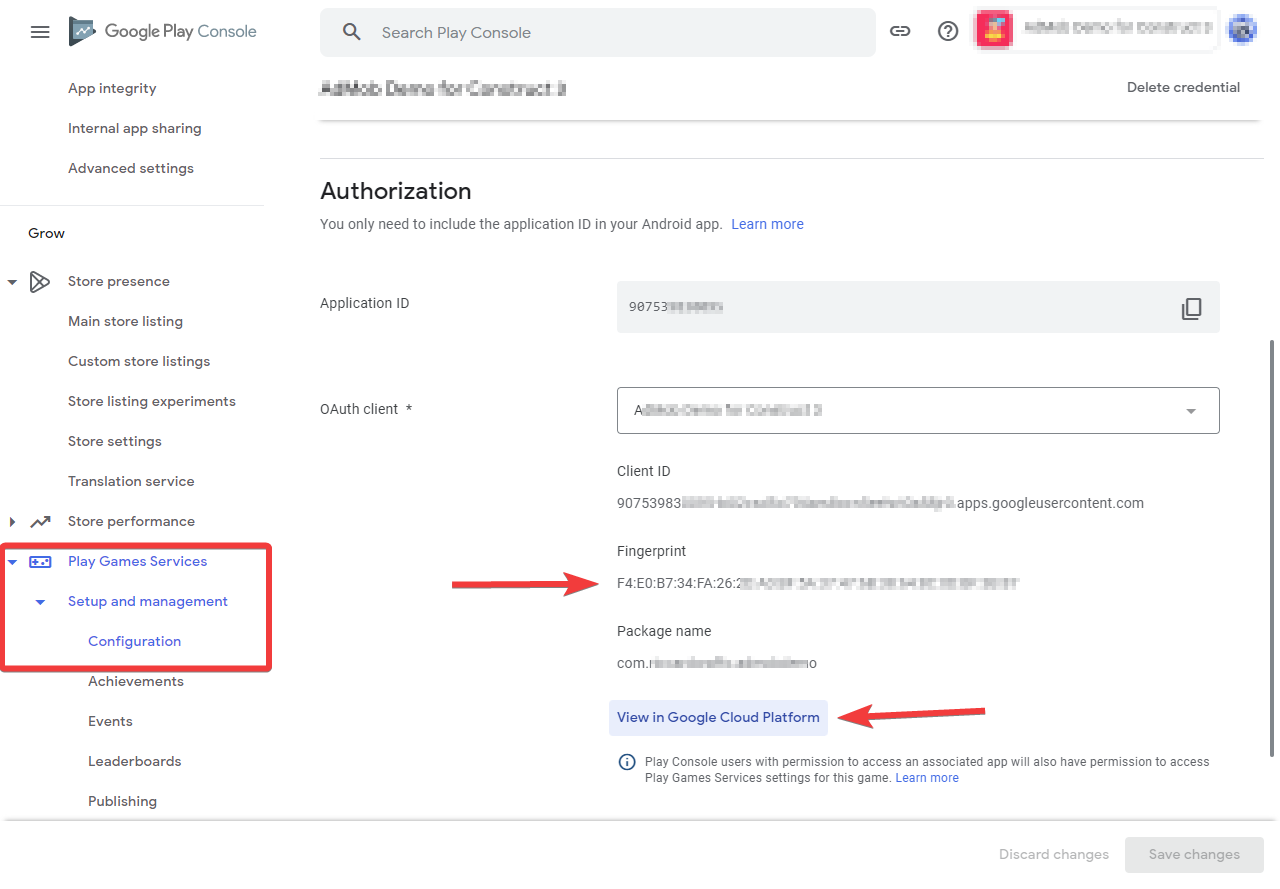Click the Google Play Console logo
This screenshot has height=889, width=1280.
[x=162, y=32]
